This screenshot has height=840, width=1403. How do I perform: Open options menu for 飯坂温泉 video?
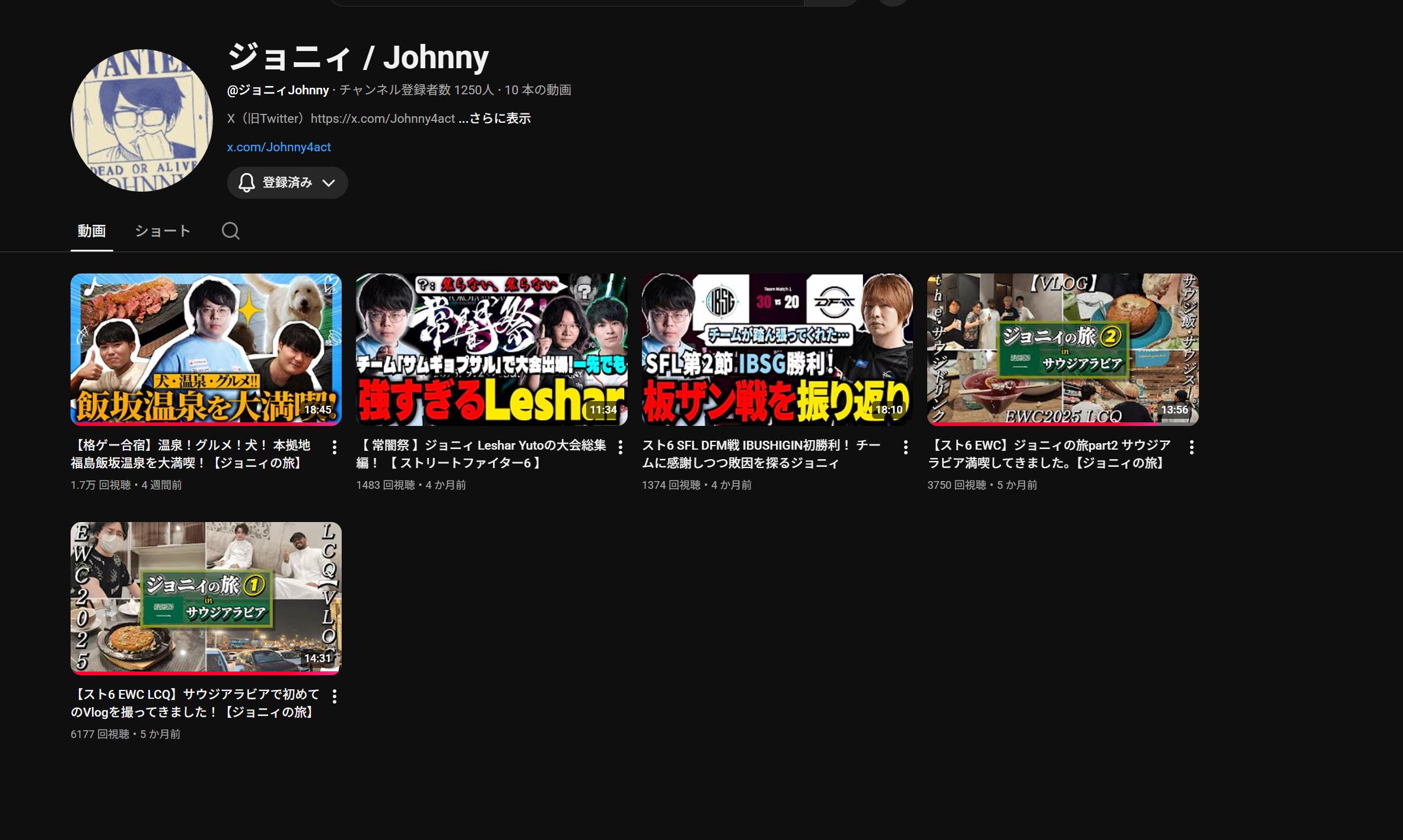(335, 447)
